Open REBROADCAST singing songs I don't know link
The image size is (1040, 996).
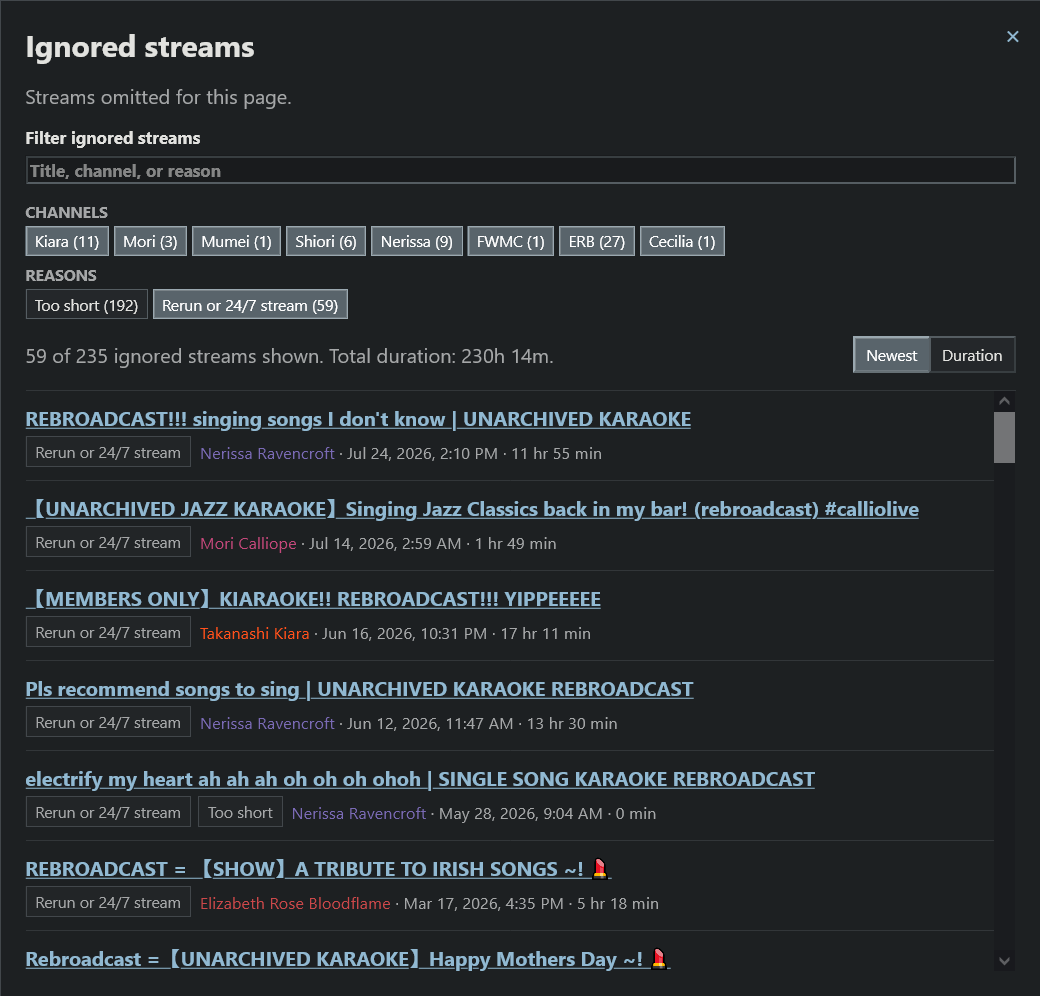point(358,419)
